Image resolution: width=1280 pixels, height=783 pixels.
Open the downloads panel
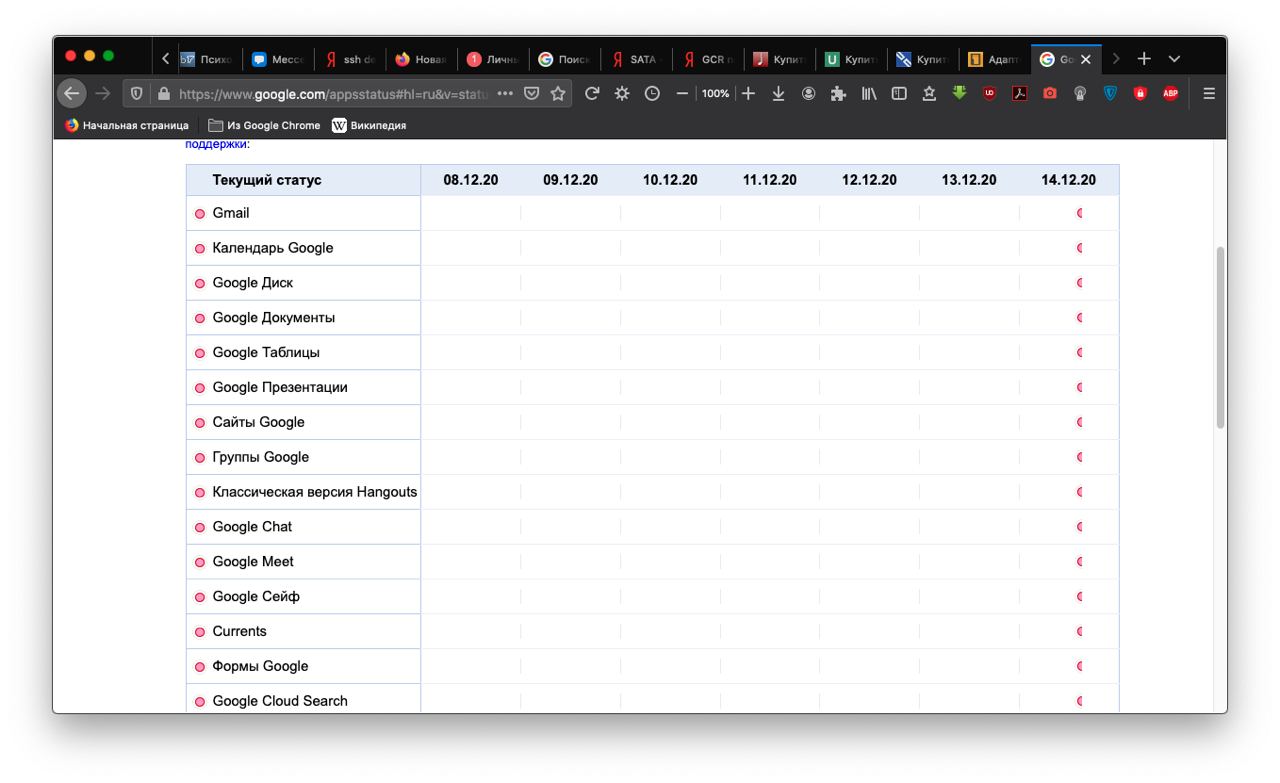[778, 94]
